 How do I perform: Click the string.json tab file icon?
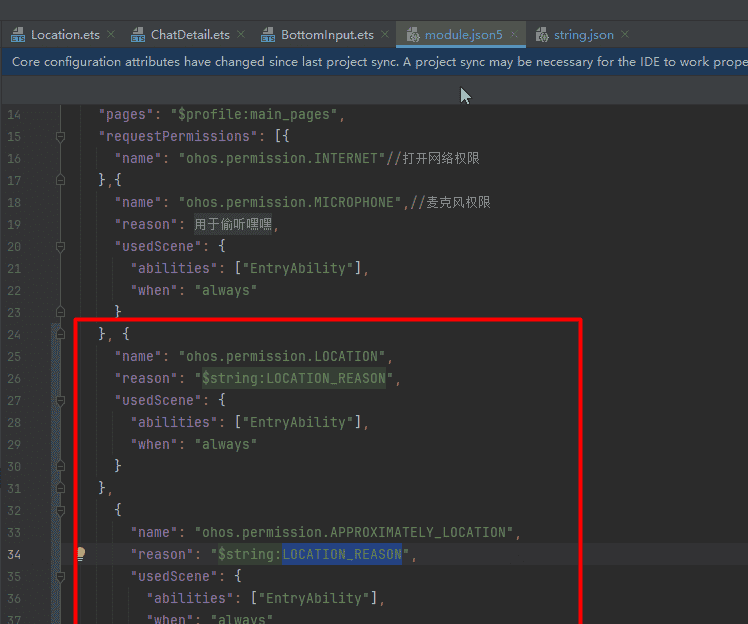pyautogui.click(x=542, y=35)
